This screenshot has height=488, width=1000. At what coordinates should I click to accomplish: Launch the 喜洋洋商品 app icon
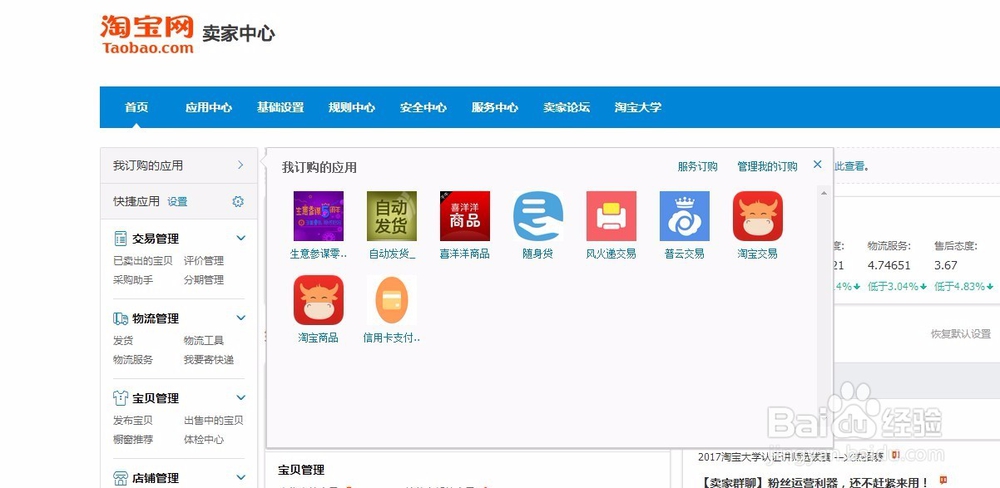[465, 216]
